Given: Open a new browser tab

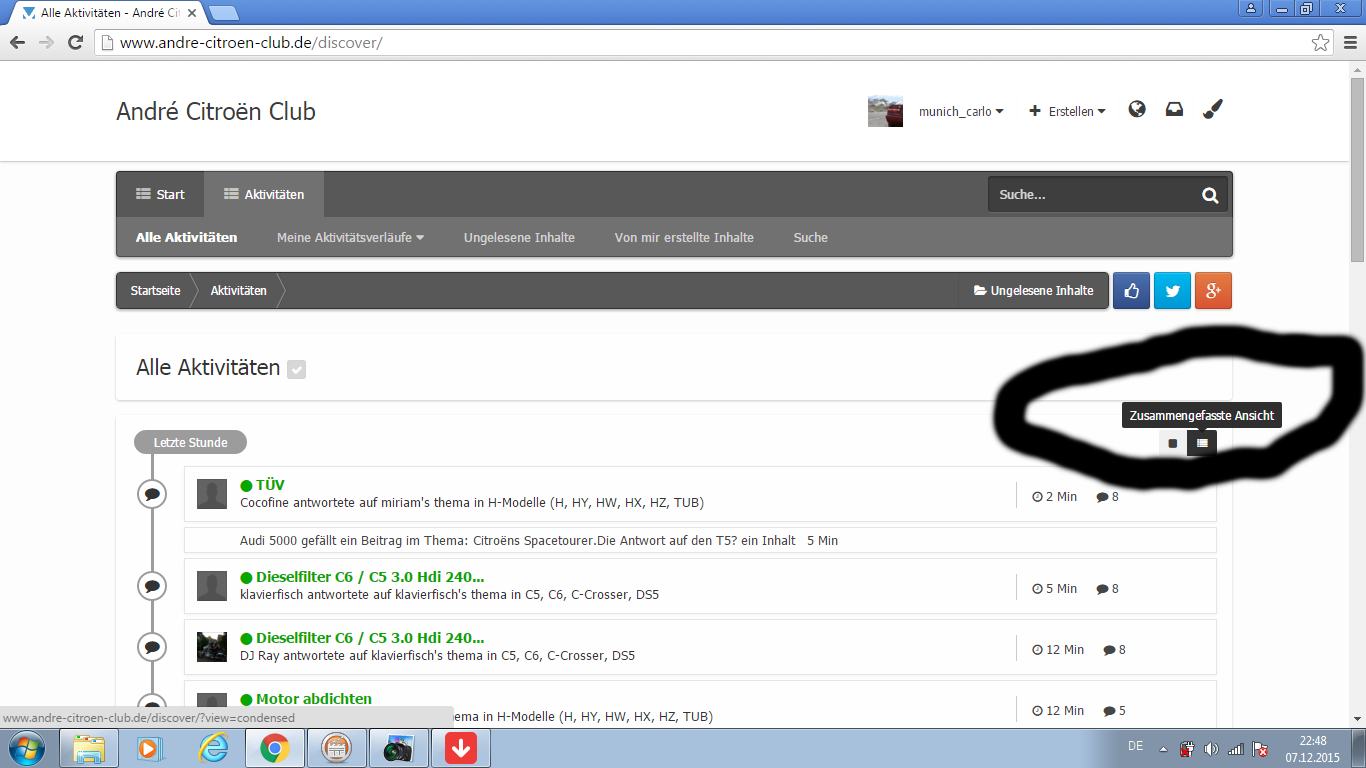Looking at the screenshot, I should click(224, 12).
